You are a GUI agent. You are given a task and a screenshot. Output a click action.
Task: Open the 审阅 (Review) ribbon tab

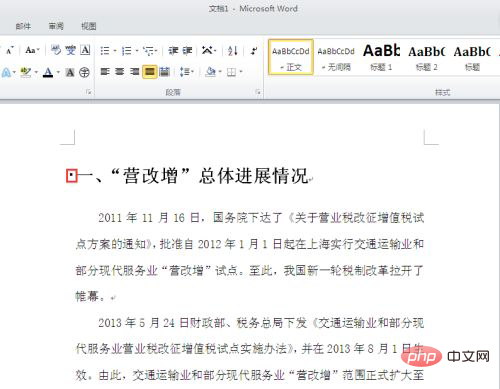point(56,26)
